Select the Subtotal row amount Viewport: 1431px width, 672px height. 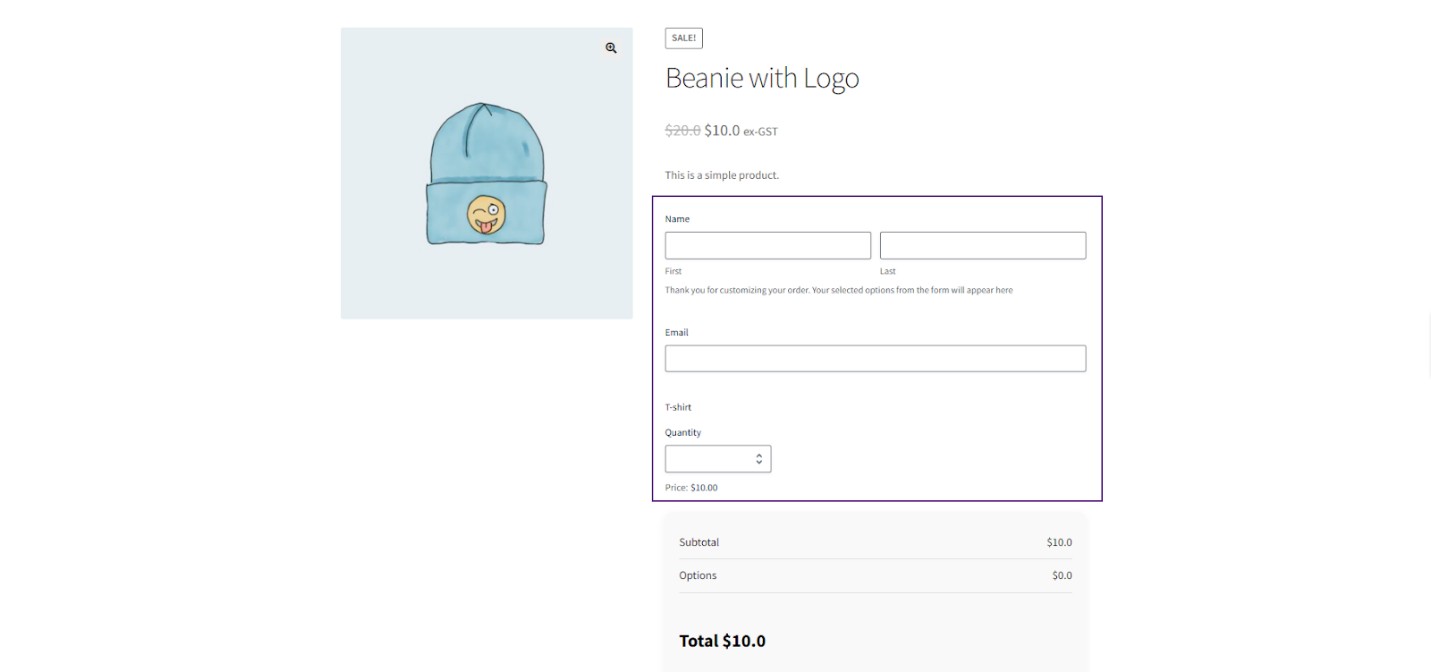1059,542
